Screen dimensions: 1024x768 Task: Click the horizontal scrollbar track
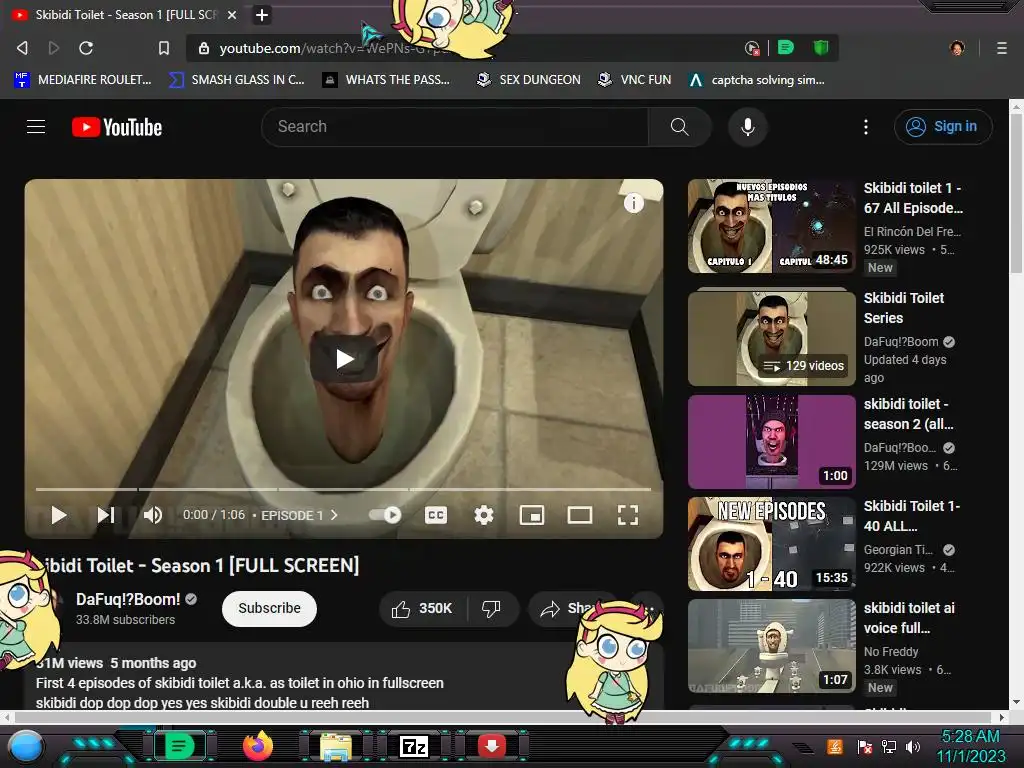click(x=504, y=717)
